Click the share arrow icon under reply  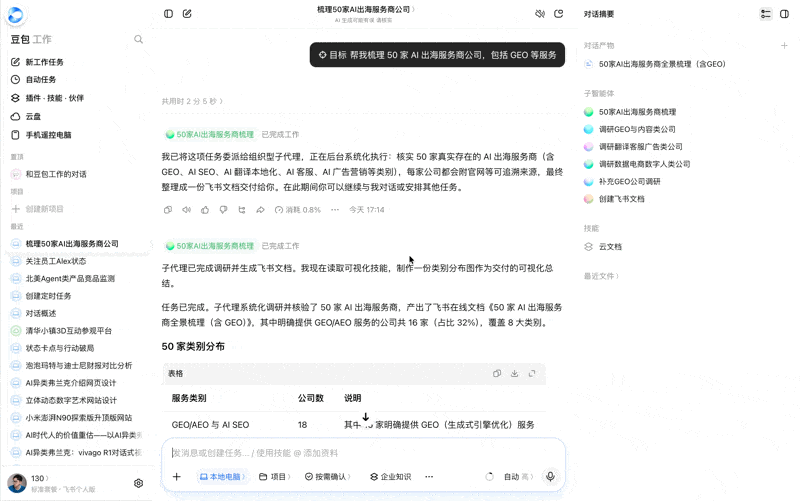coord(260,210)
